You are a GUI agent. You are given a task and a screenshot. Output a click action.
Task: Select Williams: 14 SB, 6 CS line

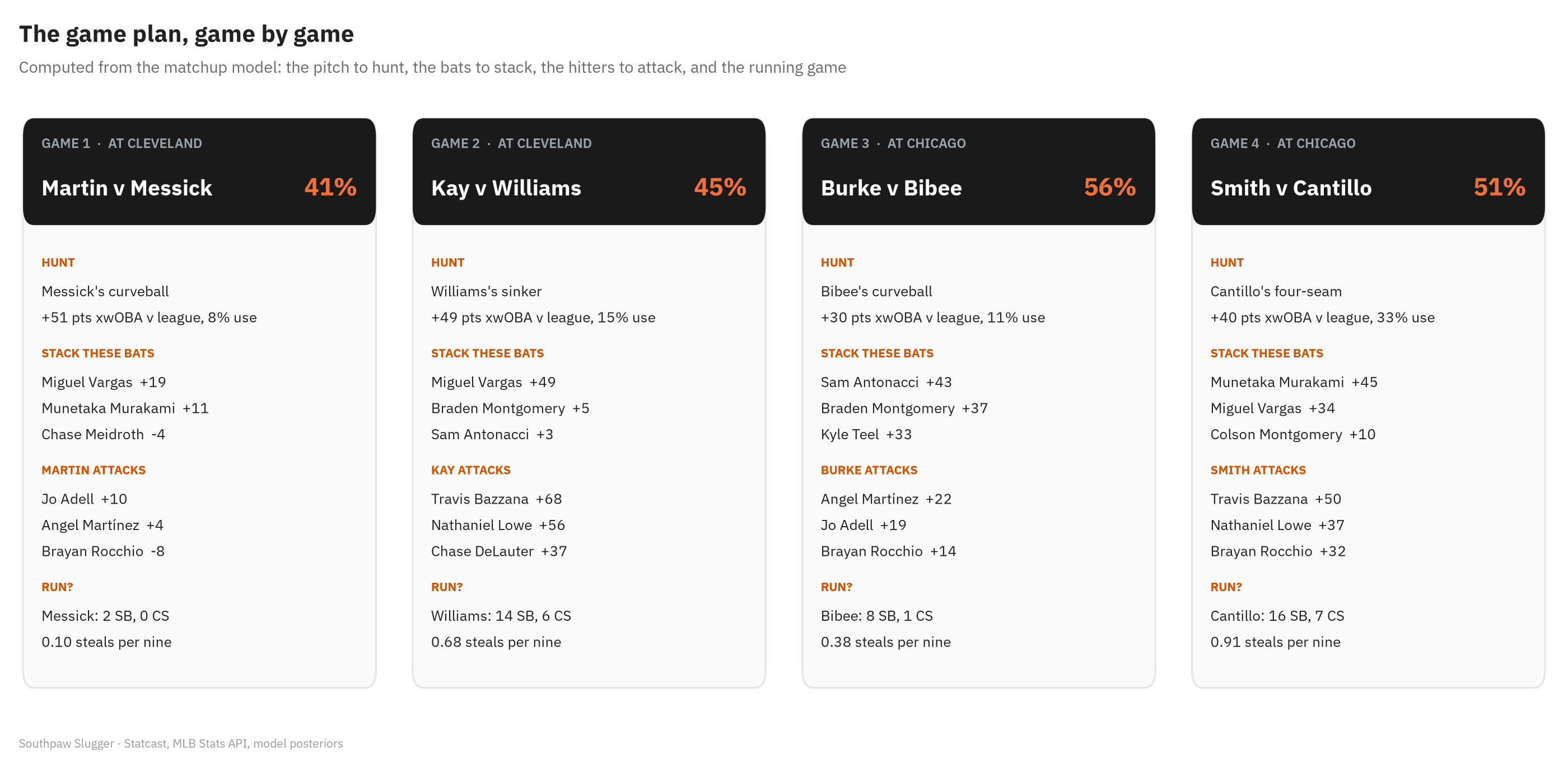pos(501,616)
